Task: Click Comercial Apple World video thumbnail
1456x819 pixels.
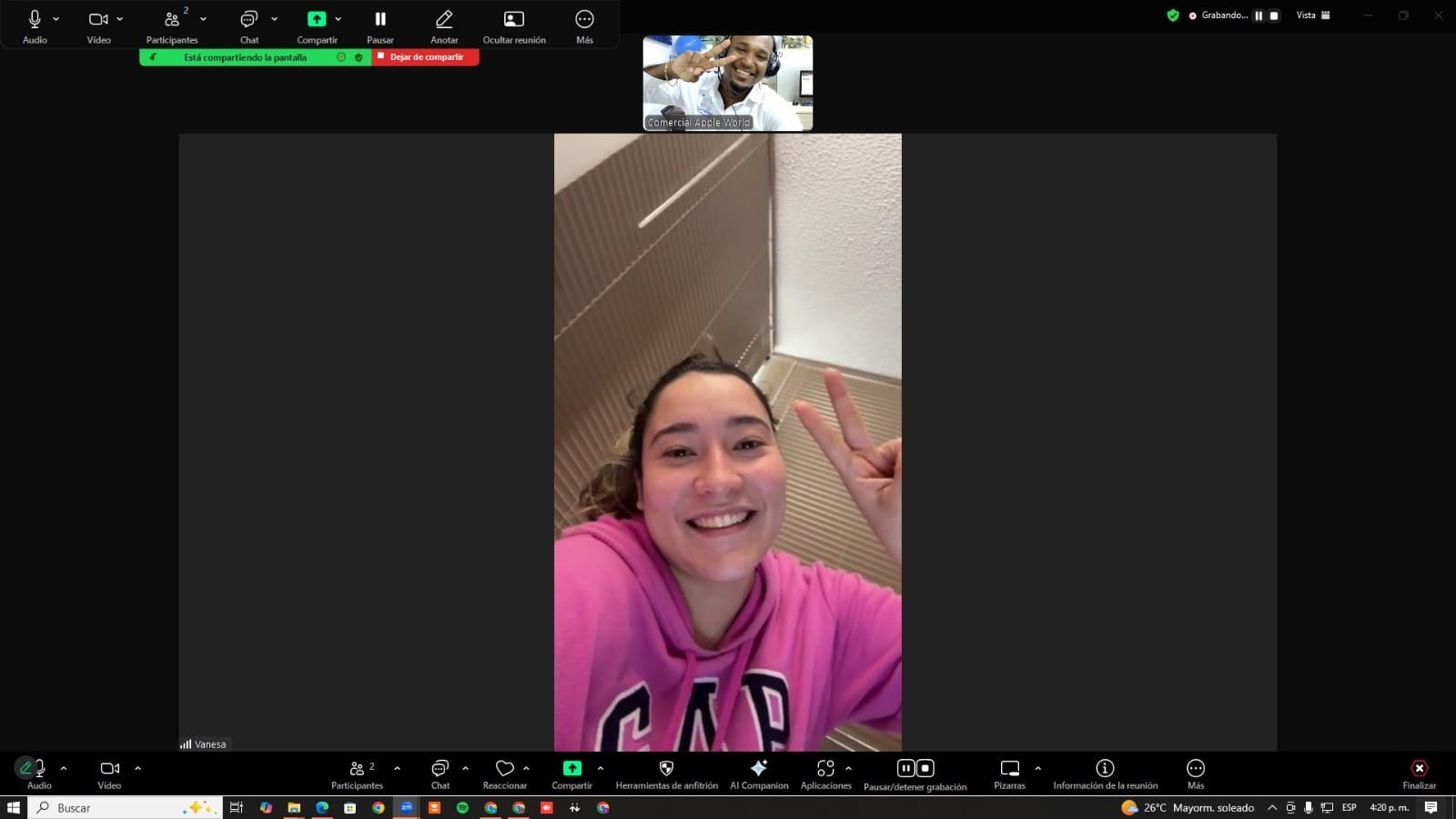Action: [727, 83]
